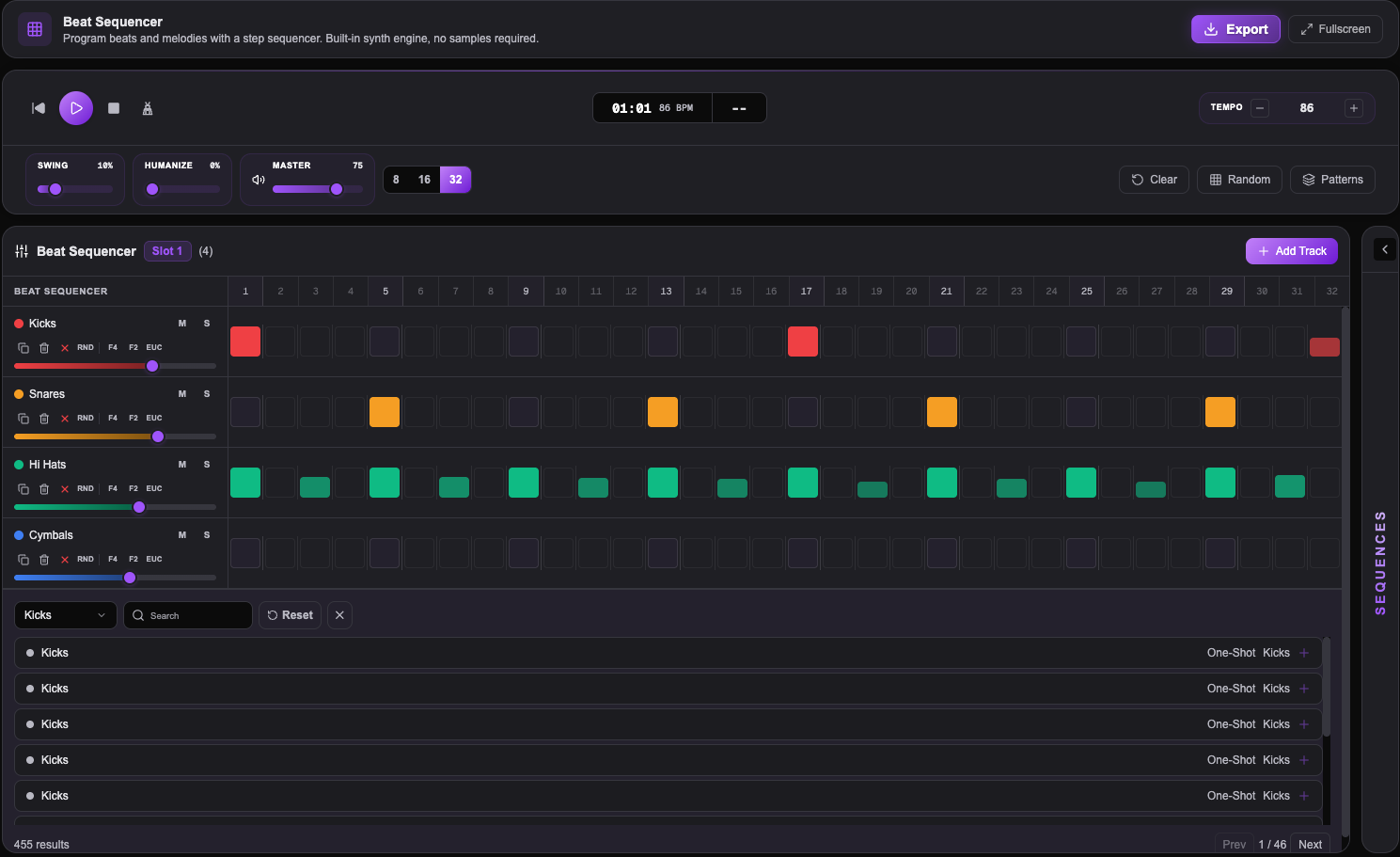
Task: Solo the Hi Hats track
Action: point(207,465)
